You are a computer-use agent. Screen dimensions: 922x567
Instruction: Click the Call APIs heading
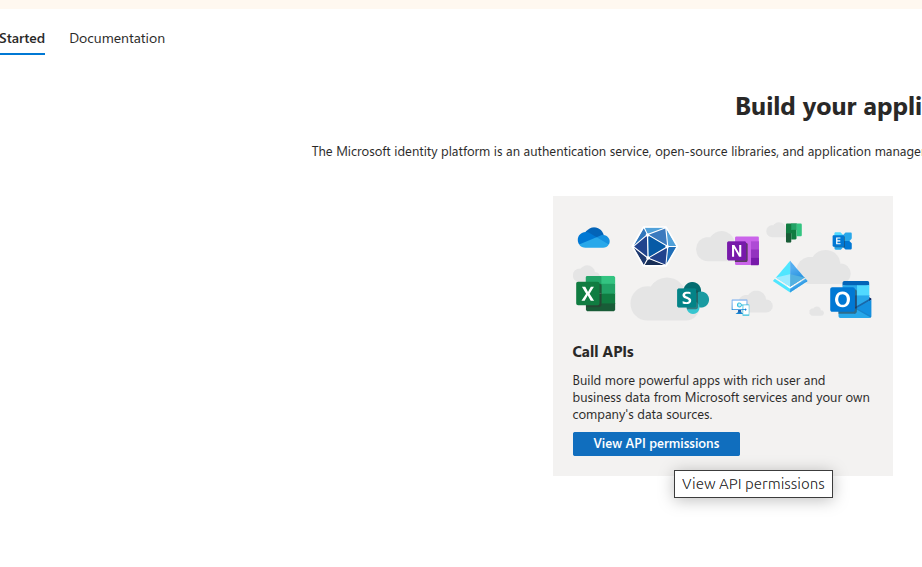[x=603, y=352]
